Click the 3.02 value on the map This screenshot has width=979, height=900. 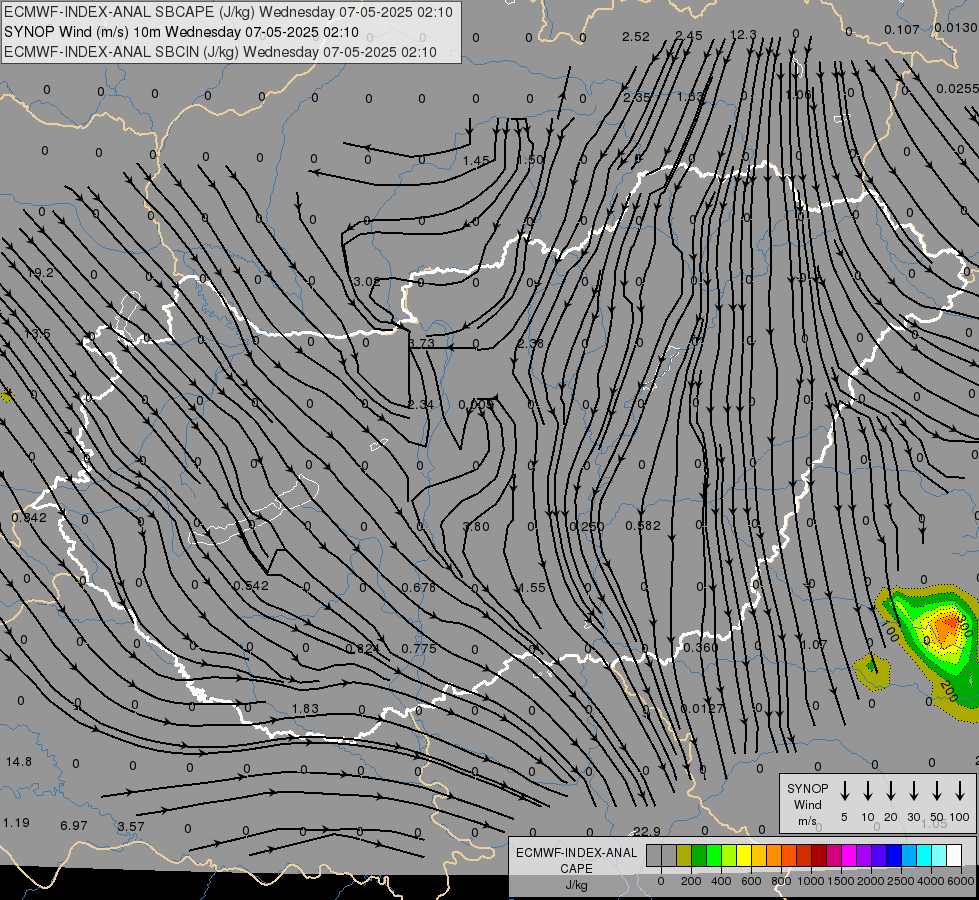[x=367, y=282]
